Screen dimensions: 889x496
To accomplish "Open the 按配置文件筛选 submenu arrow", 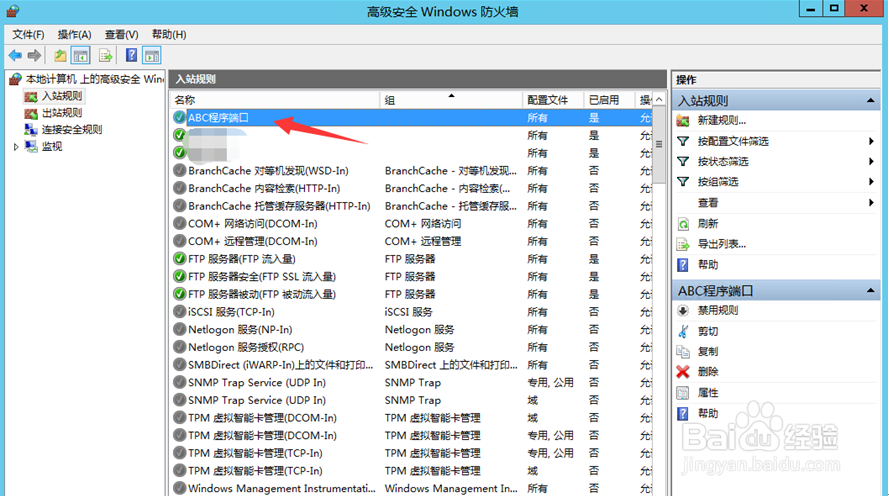I will [x=871, y=141].
